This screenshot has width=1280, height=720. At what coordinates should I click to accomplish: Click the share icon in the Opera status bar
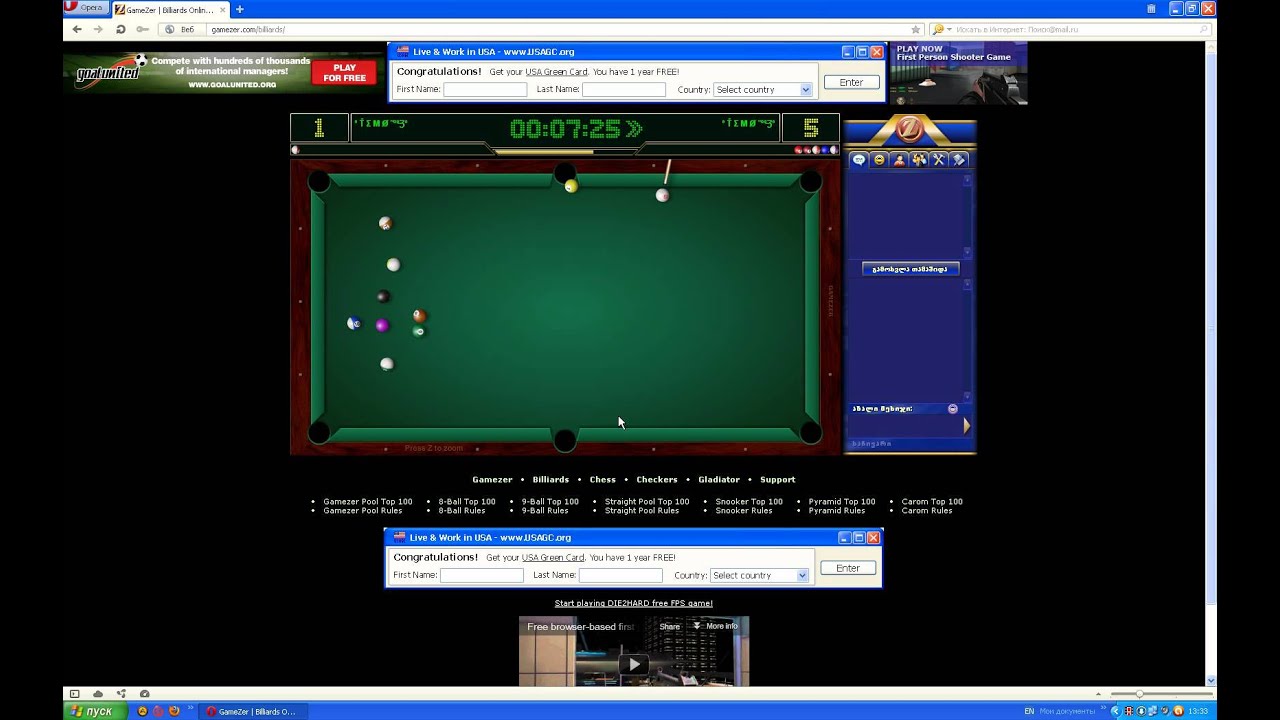(x=121, y=693)
